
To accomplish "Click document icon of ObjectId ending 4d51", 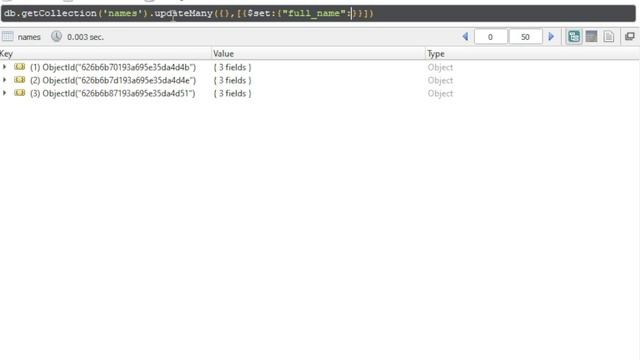I will pyautogui.click(x=20, y=93).
